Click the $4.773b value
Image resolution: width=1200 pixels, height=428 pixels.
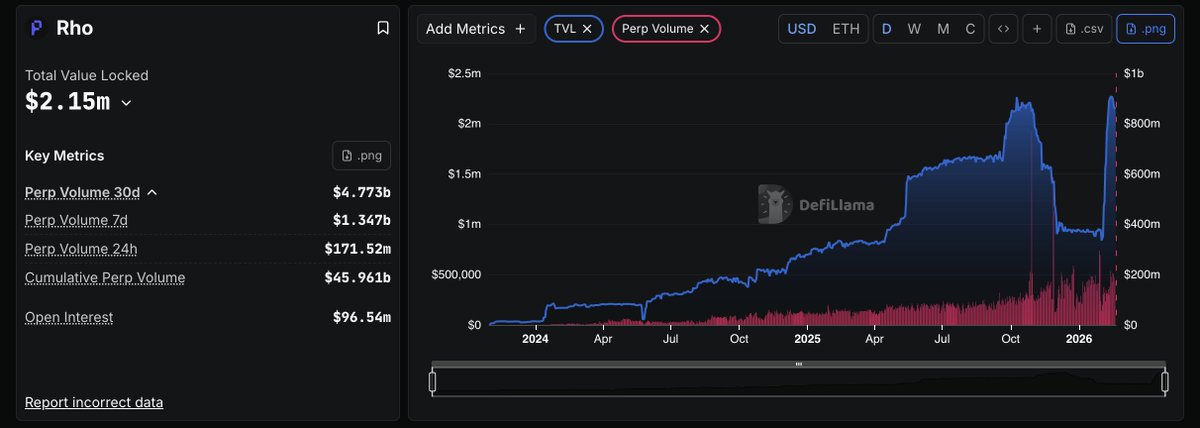click(362, 192)
